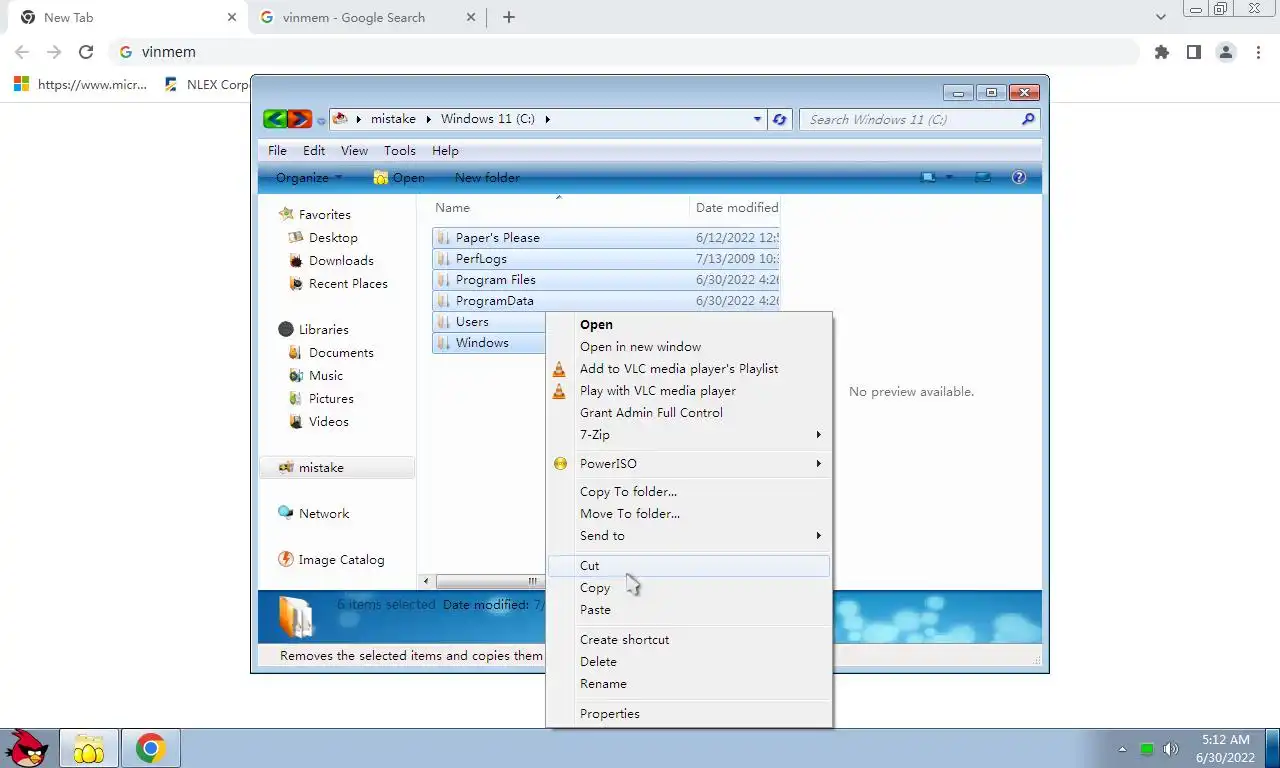Click the horizontal scrollbar thumb in file list

(490, 581)
